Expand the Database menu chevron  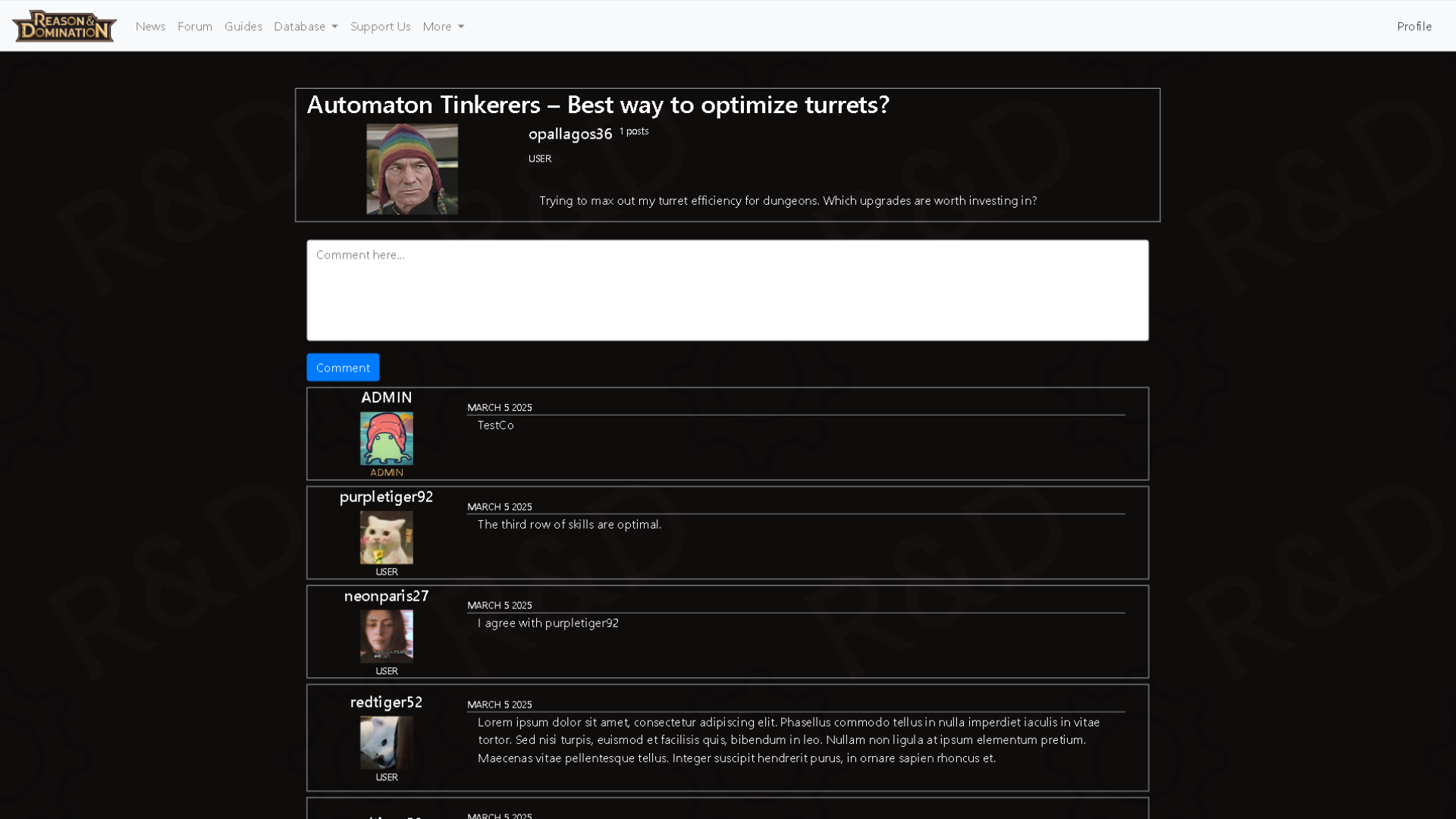[334, 27]
